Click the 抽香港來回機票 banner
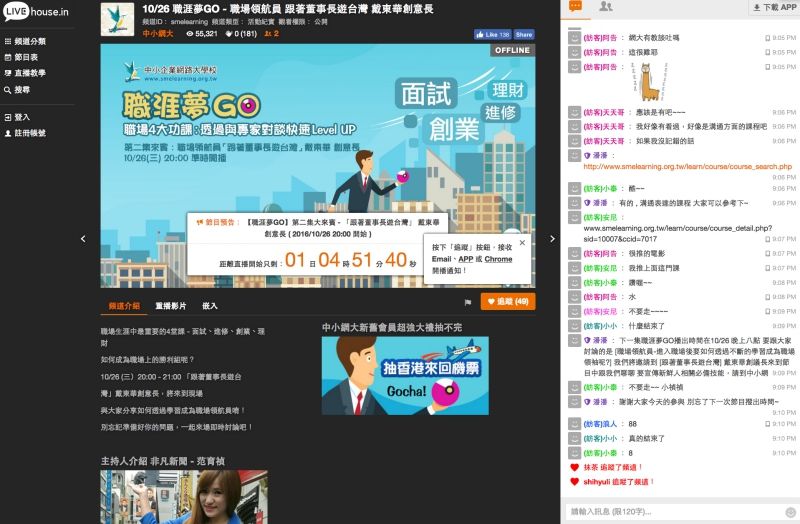The height and width of the screenshot is (524, 800). click(405, 376)
